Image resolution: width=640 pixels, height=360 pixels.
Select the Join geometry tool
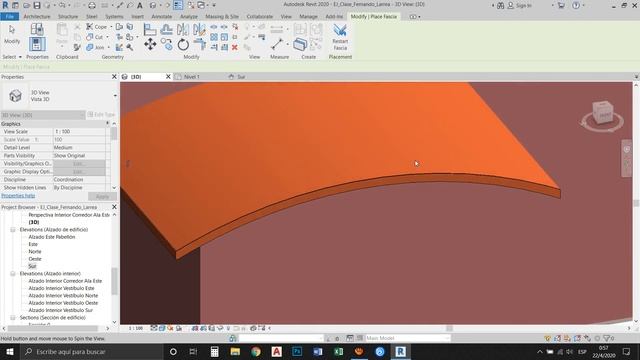pyautogui.click(x=95, y=47)
